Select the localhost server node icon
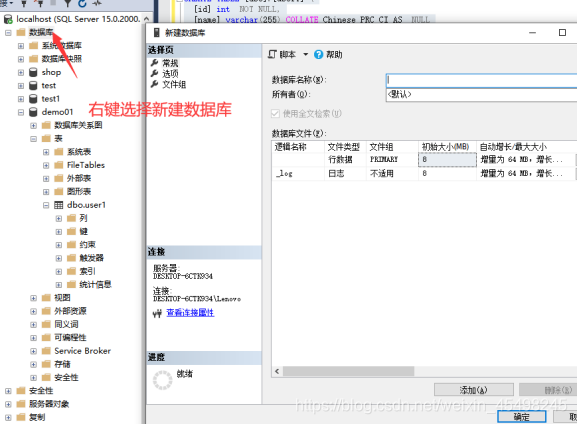The height and width of the screenshot is (424, 577). pos(8,19)
